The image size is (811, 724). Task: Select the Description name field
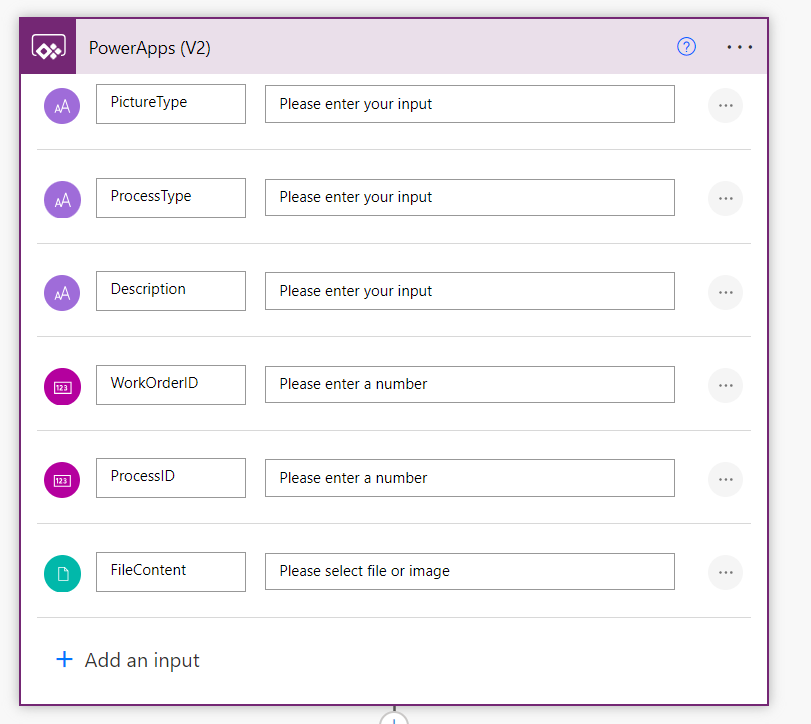[x=171, y=291]
